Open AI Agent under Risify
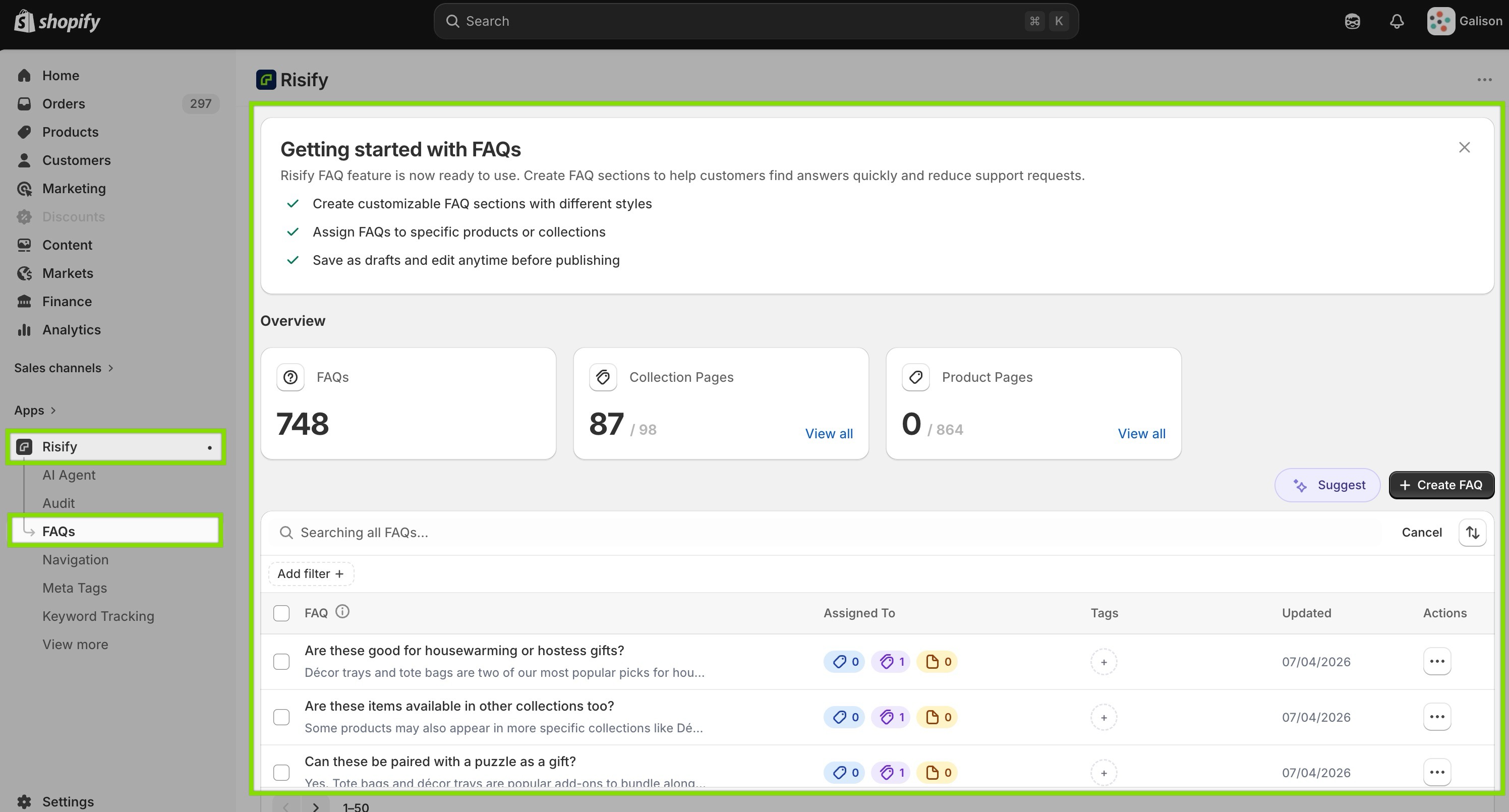This screenshot has width=1509, height=812. pyautogui.click(x=69, y=475)
